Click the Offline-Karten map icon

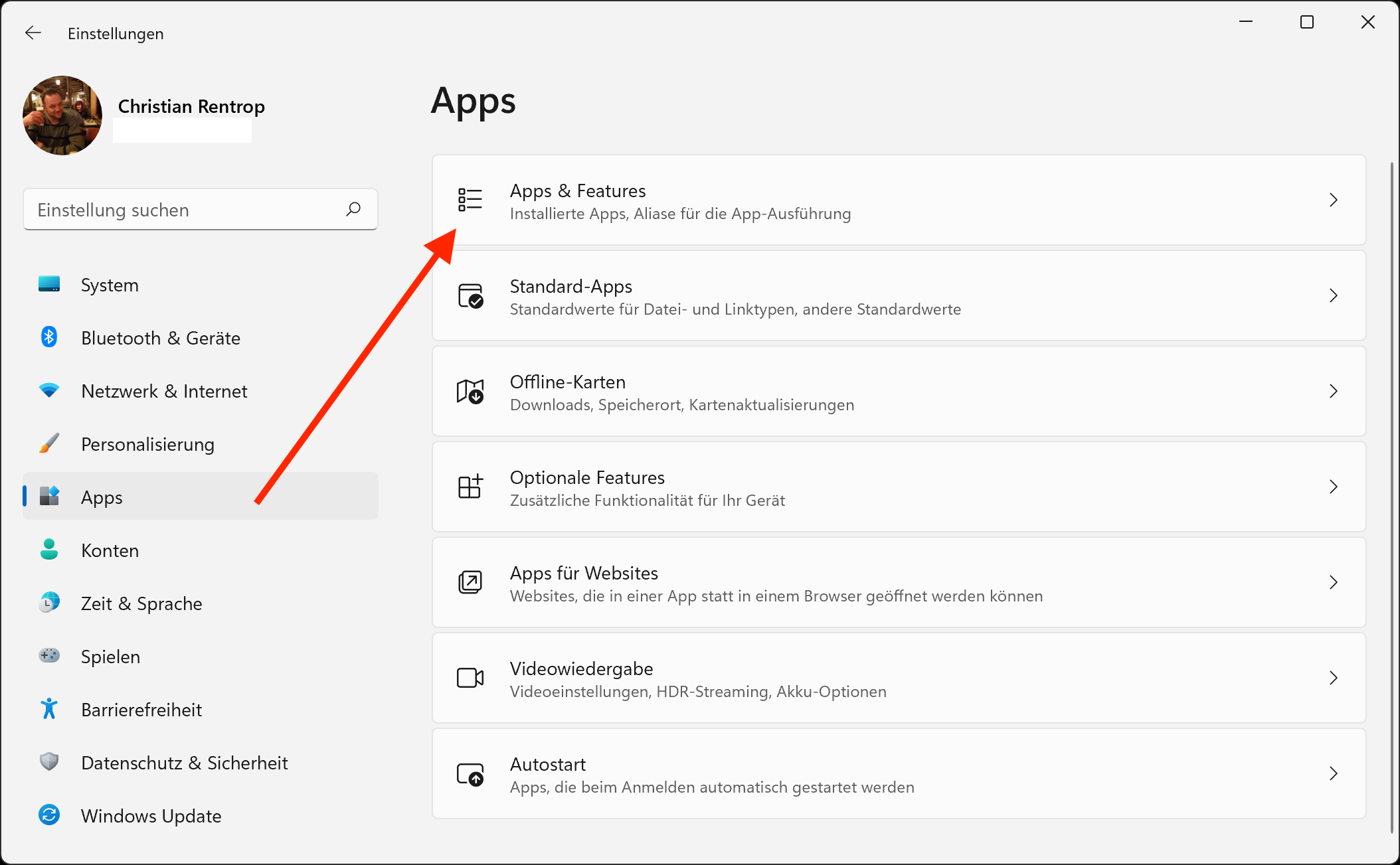470,391
